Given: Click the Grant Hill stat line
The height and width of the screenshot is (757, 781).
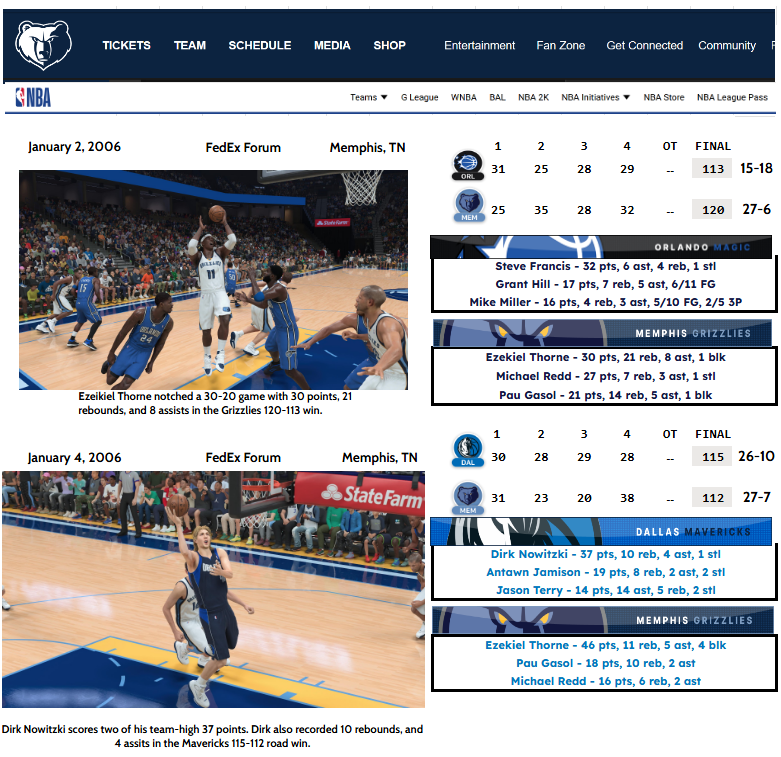Looking at the screenshot, I should click(x=605, y=284).
